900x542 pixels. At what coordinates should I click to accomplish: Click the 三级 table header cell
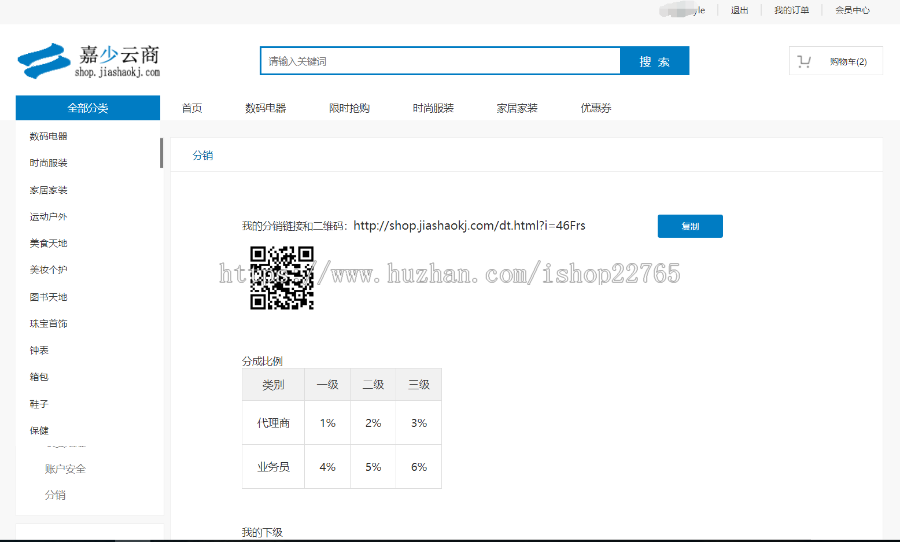point(419,385)
